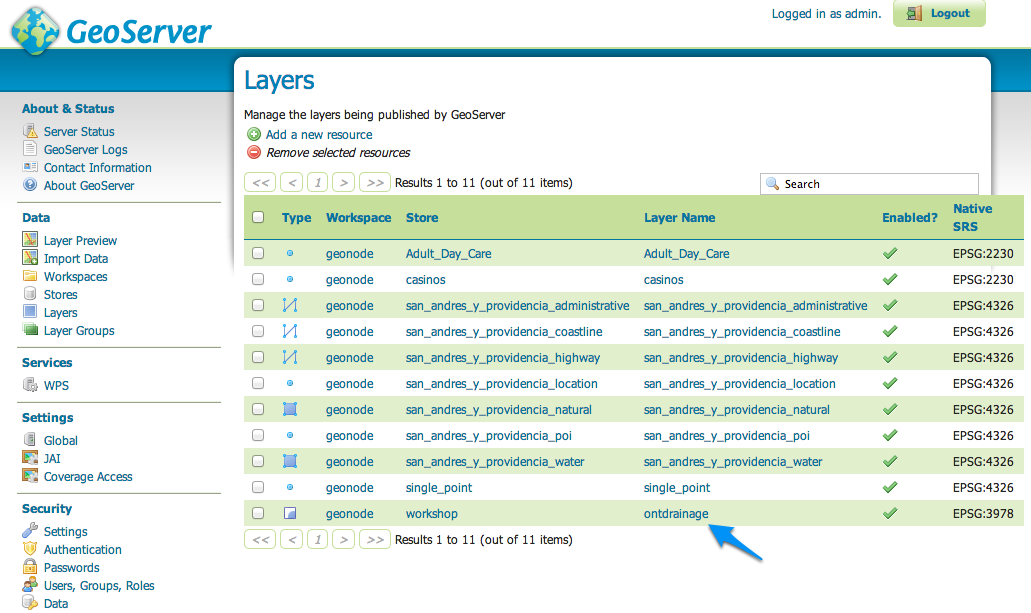1031x613 pixels.
Task: Click the Layer Groups icon
Action: click(x=30, y=330)
